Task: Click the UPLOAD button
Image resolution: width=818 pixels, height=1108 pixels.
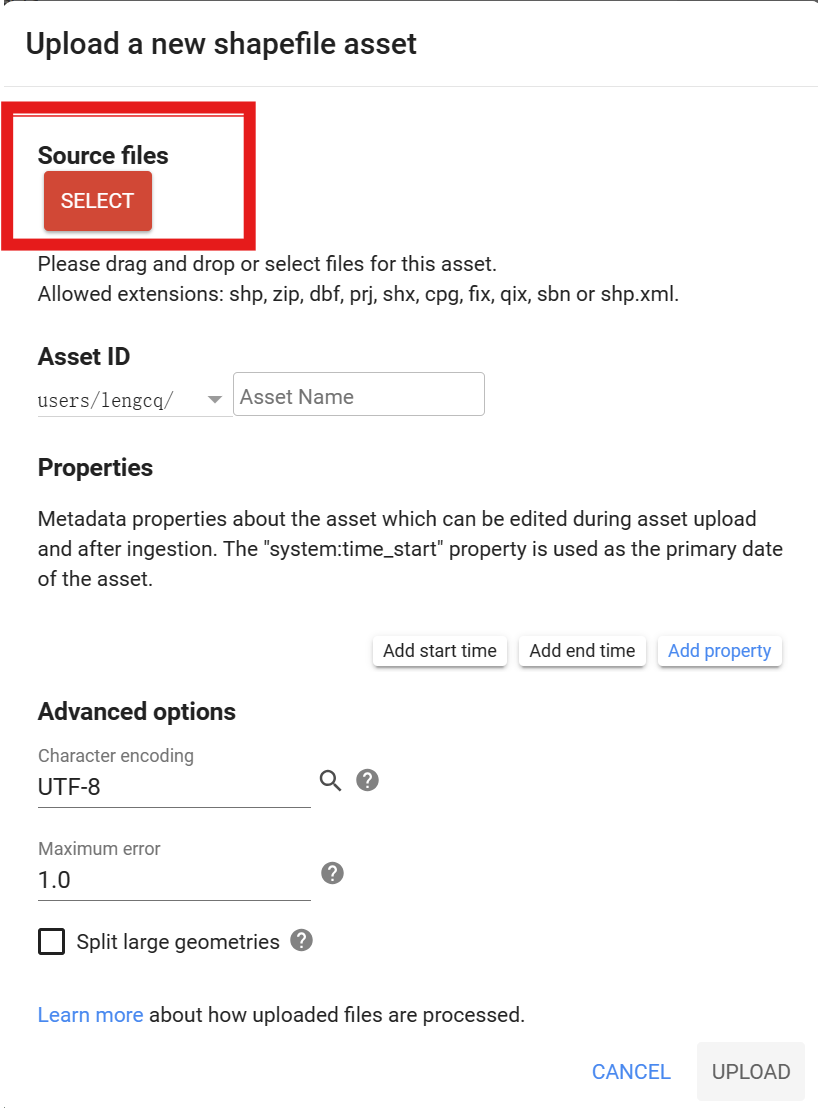Action: 751,1072
